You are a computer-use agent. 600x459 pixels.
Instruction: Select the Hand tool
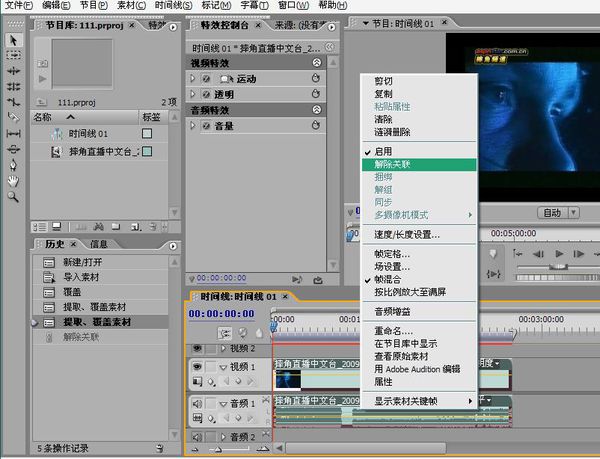[x=14, y=180]
